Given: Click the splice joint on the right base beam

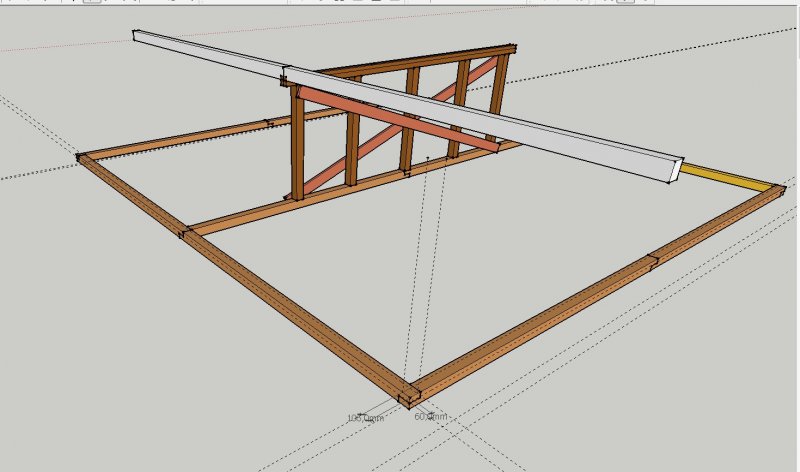Looking at the screenshot, I should pyautogui.click(x=653, y=261).
